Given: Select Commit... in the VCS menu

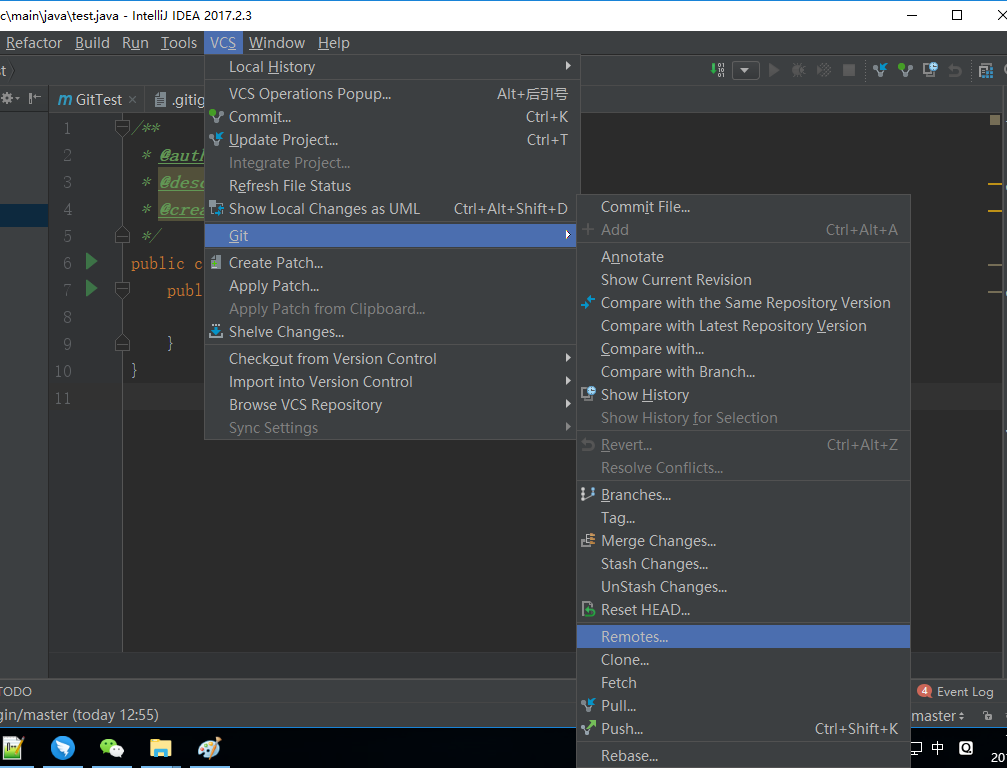Looking at the screenshot, I should 392,117.
